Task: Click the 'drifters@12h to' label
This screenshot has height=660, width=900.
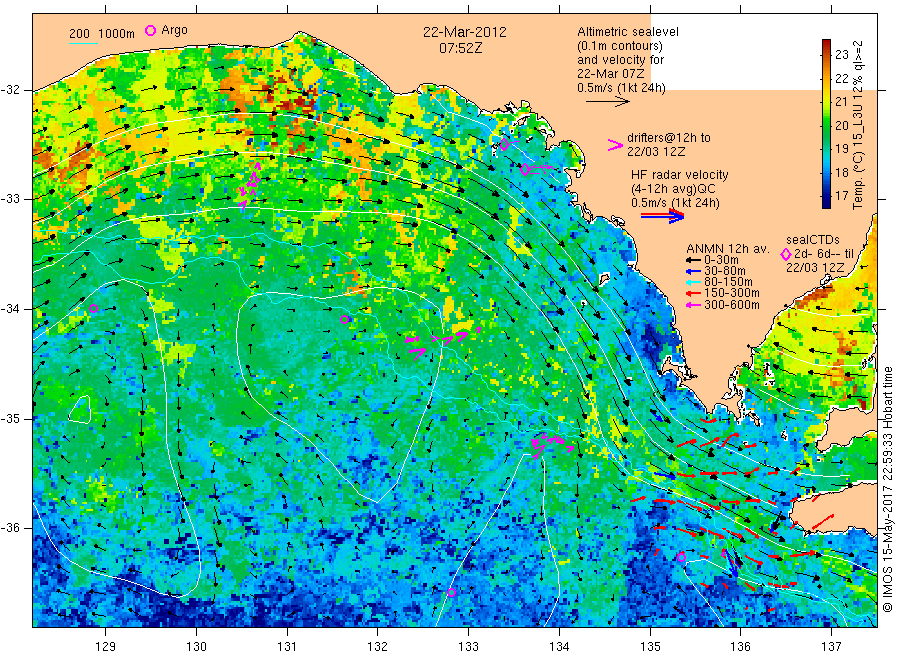Action: coord(669,138)
